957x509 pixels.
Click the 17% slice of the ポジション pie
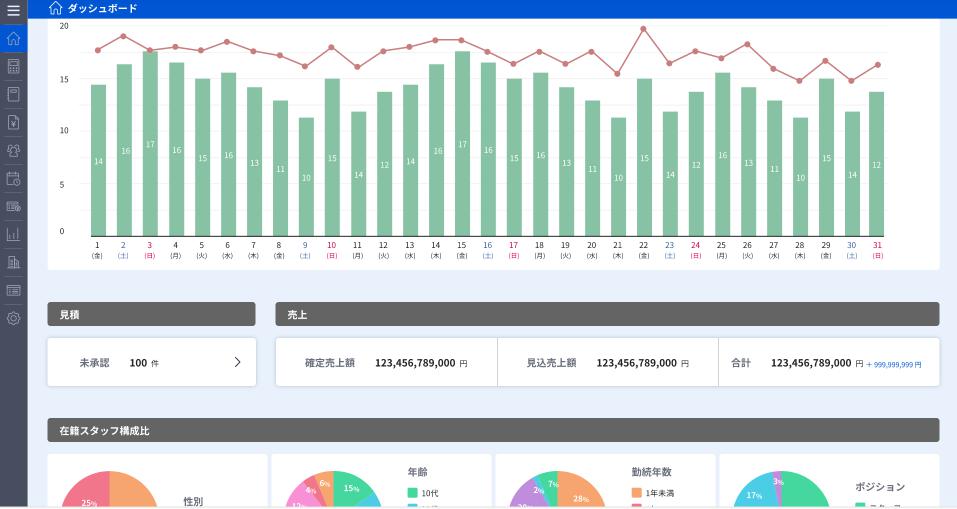[753, 494]
